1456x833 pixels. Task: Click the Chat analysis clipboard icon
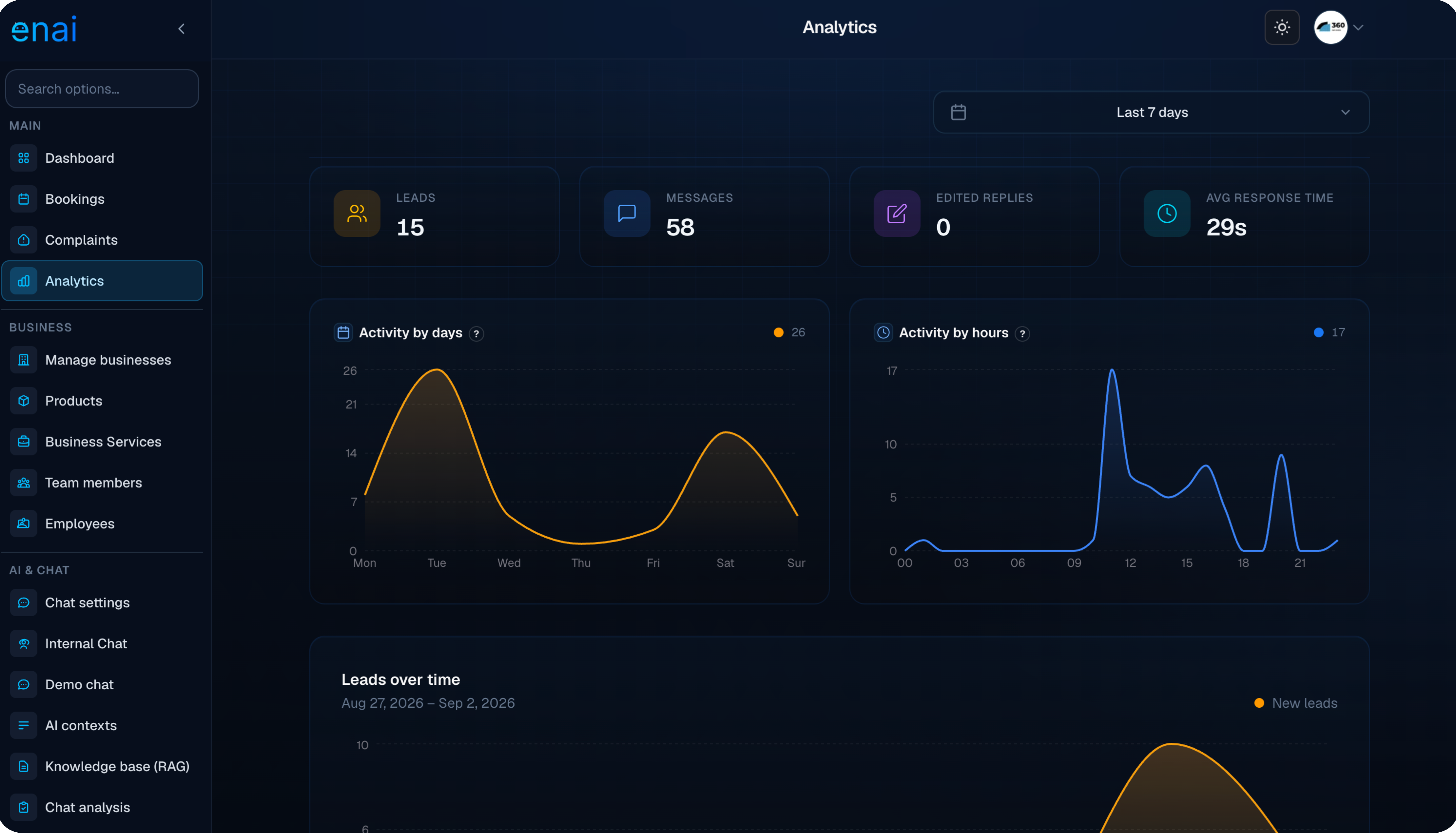24,807
